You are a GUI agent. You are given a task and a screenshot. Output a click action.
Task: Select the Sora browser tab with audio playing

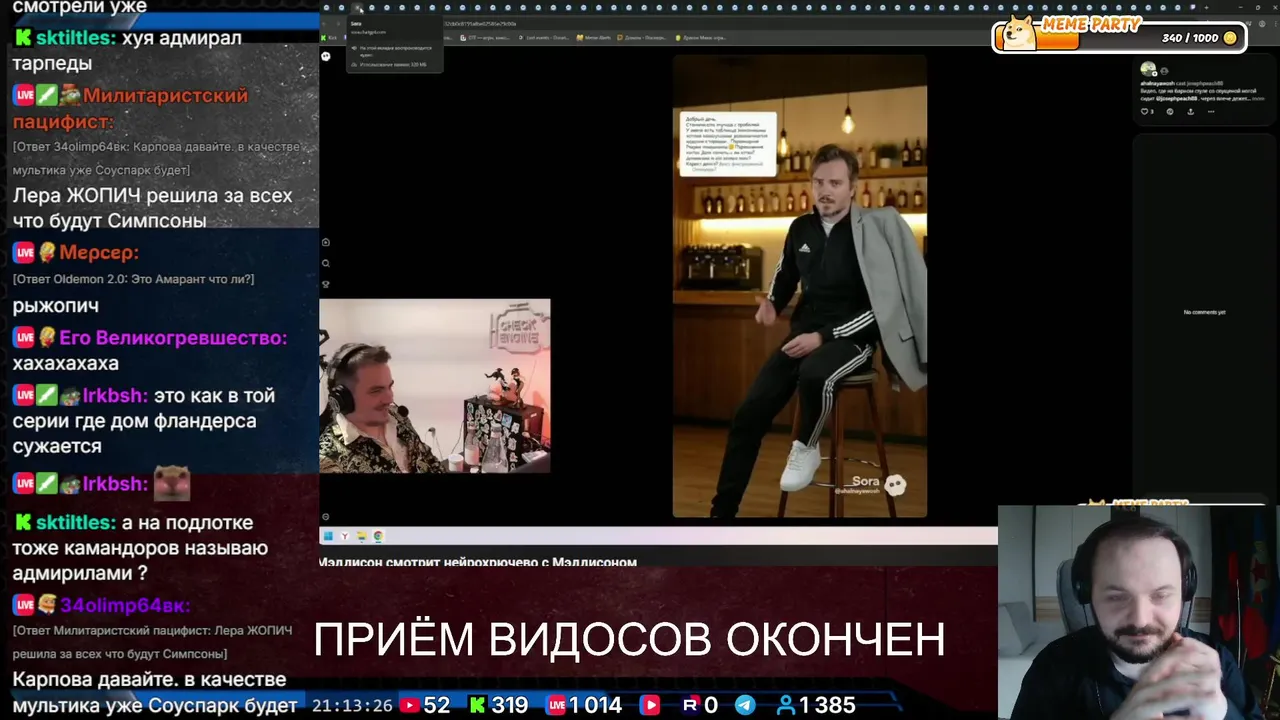(x=358, y=8)
